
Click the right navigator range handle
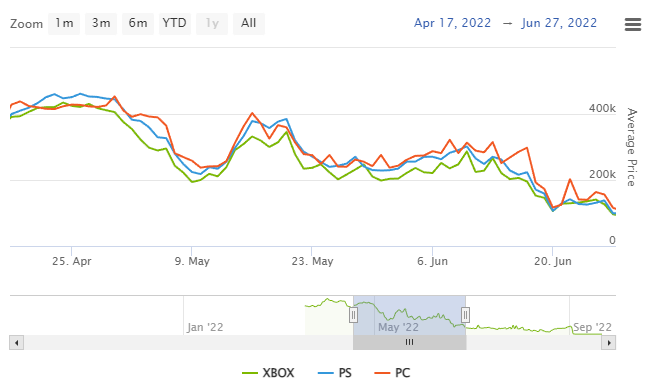click(465, 315)
